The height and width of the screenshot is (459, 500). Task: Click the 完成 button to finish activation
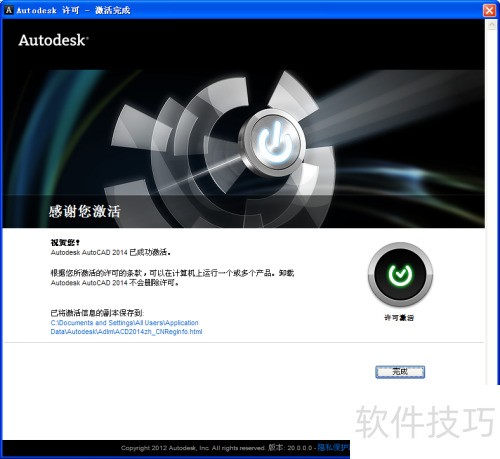(x=400, y=372)
